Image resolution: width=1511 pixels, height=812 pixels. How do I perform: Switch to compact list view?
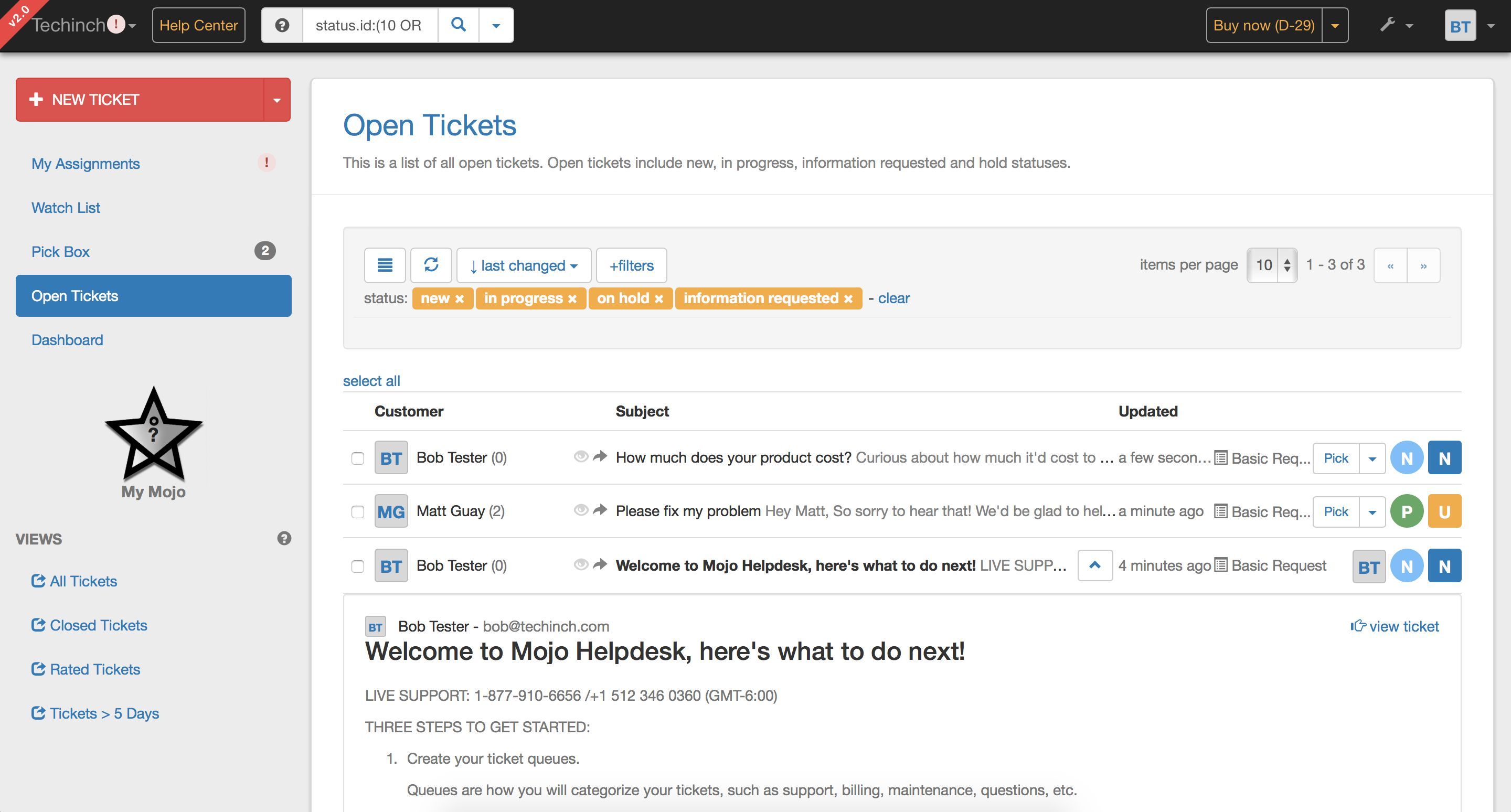point(385,265)
